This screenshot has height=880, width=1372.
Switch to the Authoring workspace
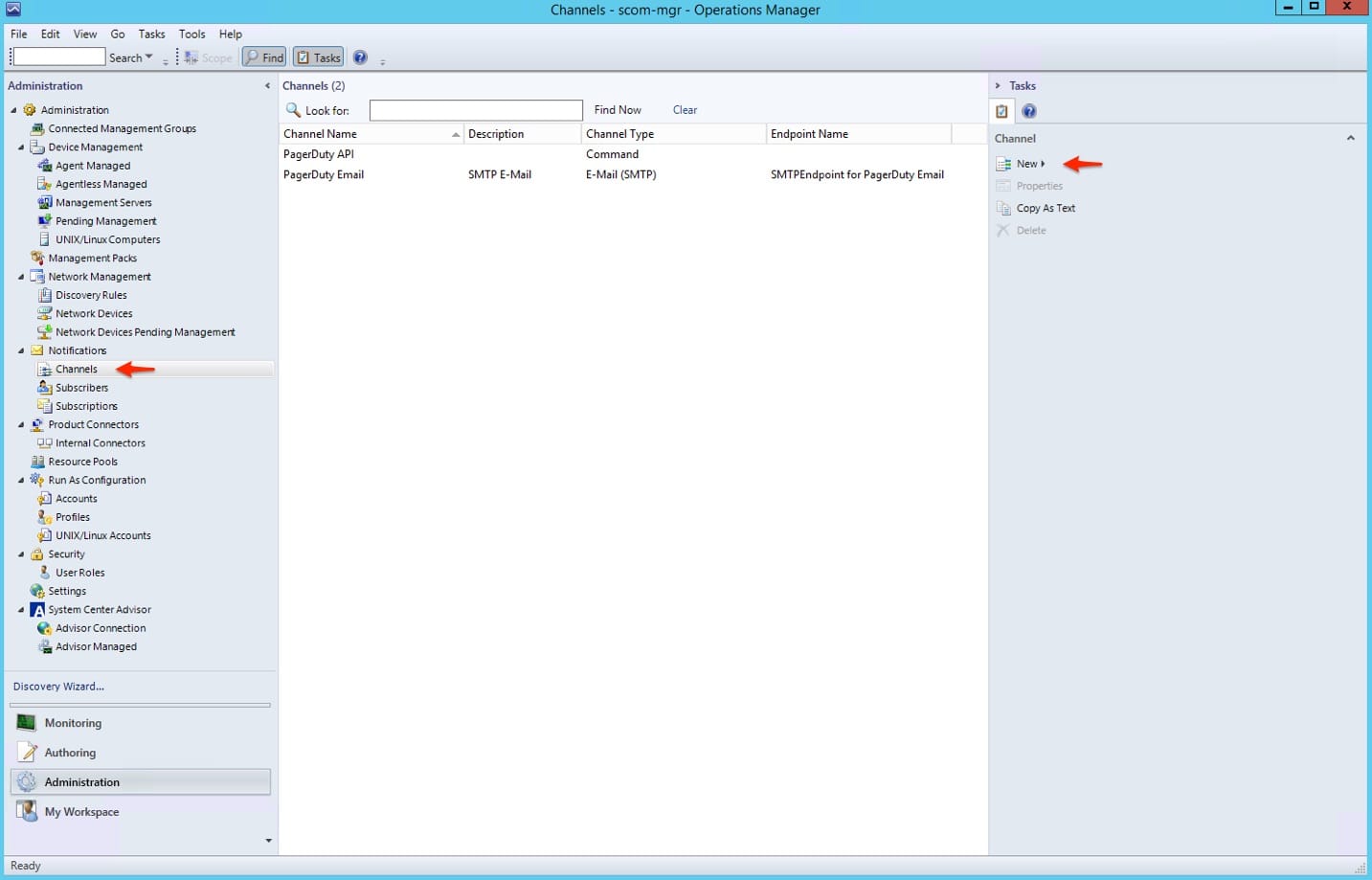click(140, 753)
